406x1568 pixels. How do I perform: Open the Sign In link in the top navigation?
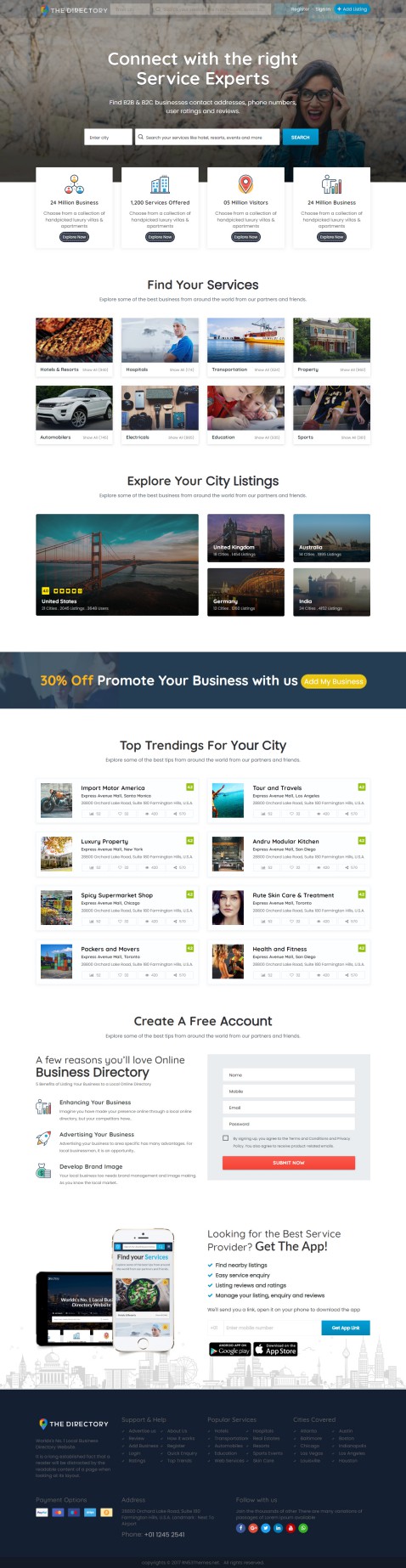[x=323, y=9]
